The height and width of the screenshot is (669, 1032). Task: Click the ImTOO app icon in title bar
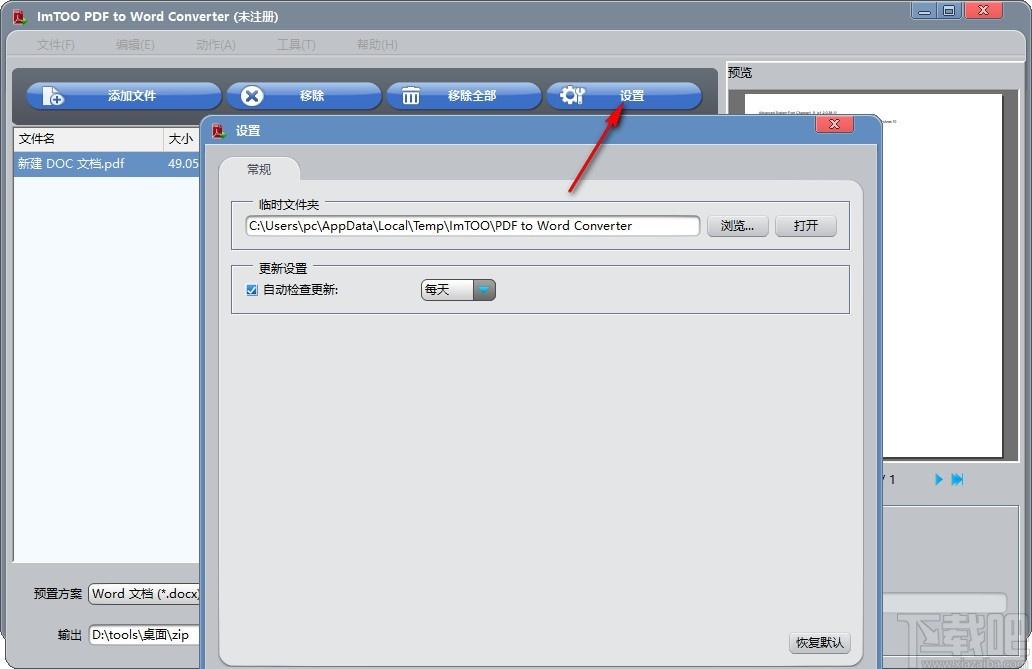pyautogui.click(x=20, y=16)
